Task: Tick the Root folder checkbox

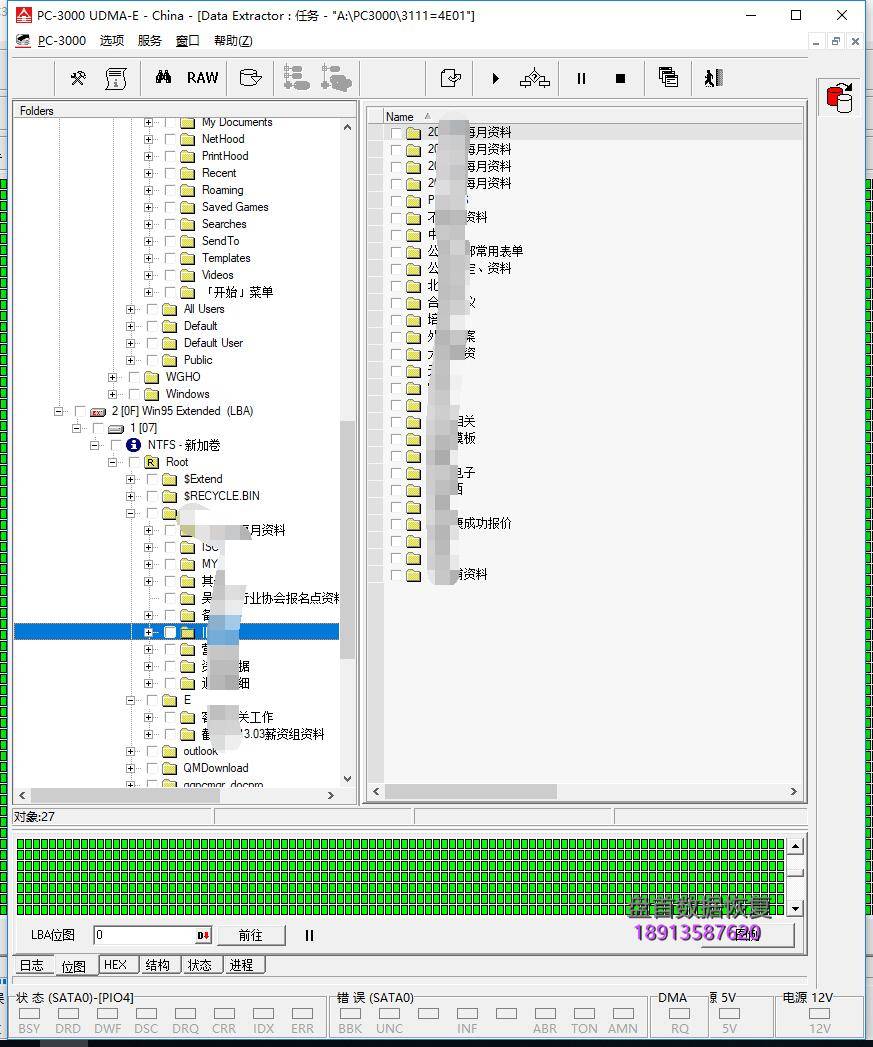Action: (134, 462)
